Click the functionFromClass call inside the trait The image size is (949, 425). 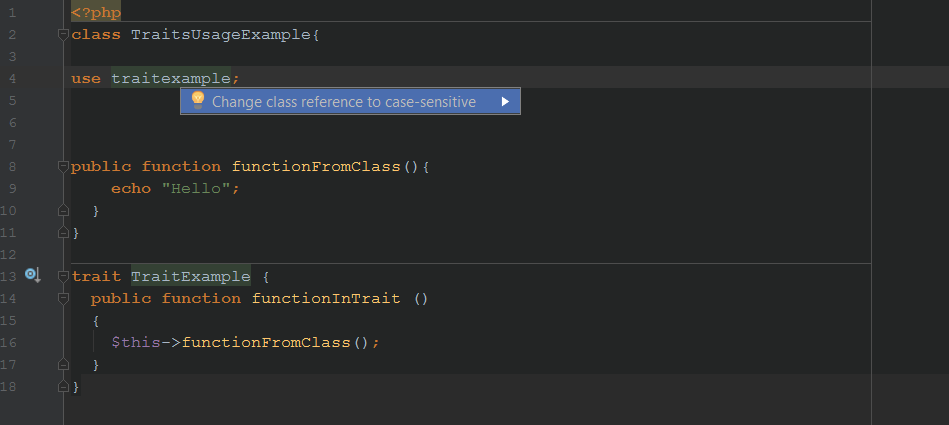point(266,343)
